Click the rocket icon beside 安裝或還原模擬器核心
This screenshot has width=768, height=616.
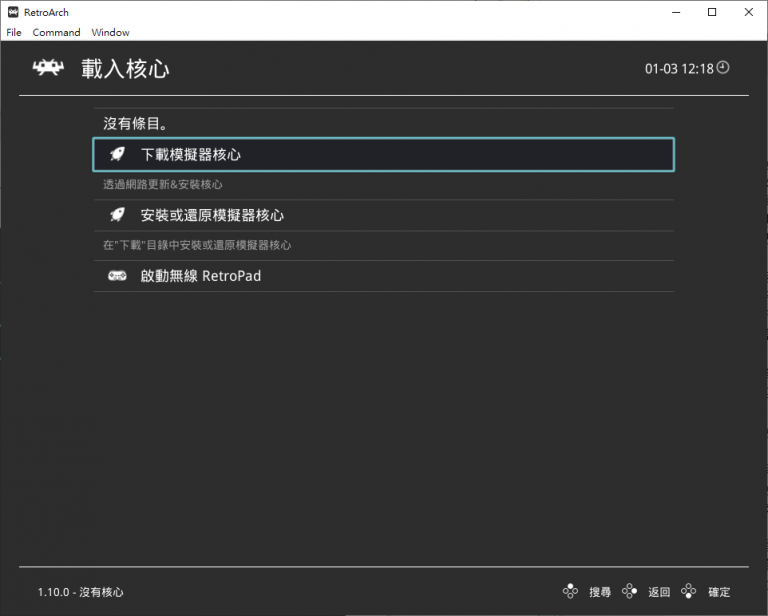coord(117,215)
